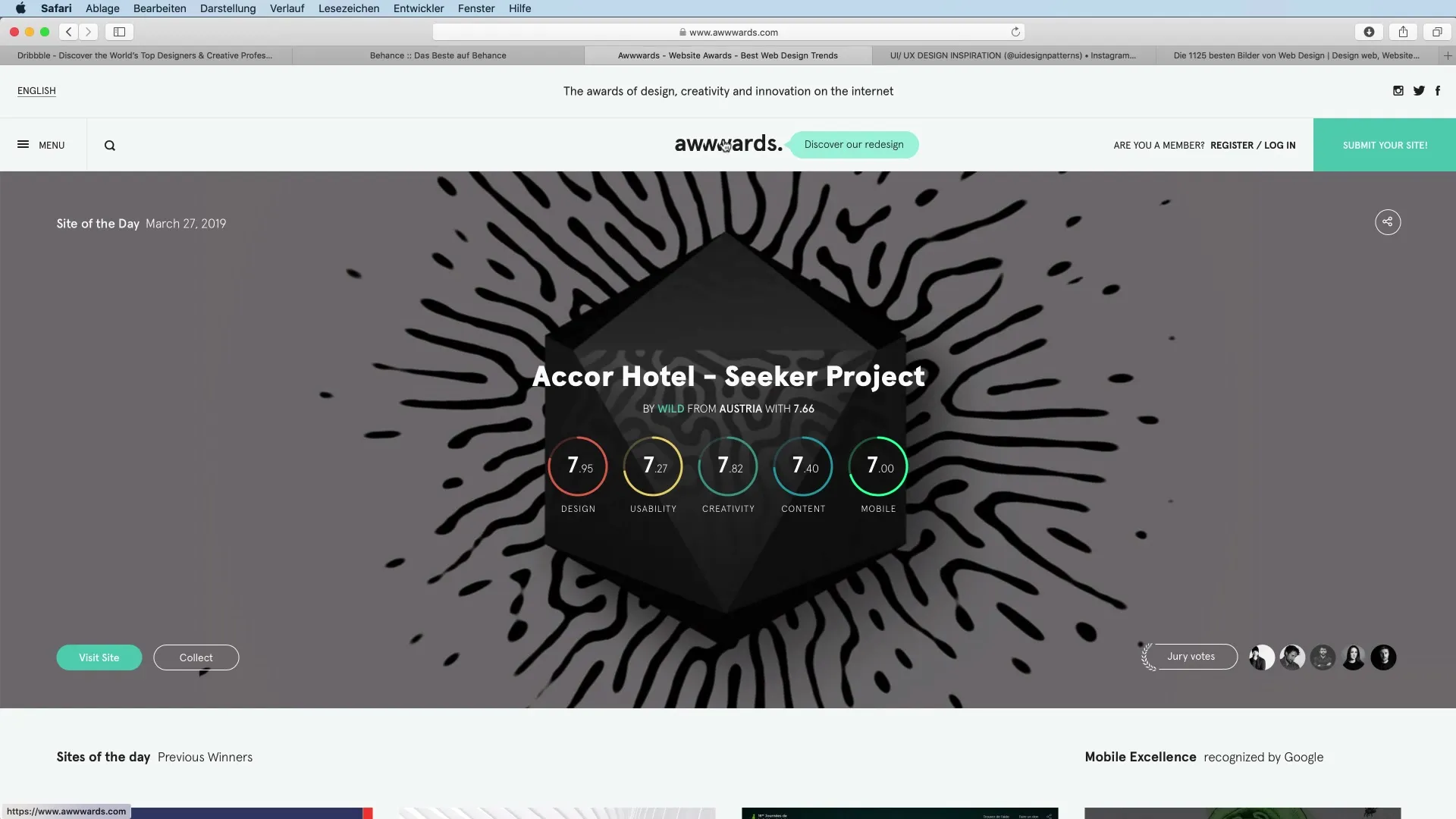Open the hamburger MENU icon
1456x819 pixels.
23,145
